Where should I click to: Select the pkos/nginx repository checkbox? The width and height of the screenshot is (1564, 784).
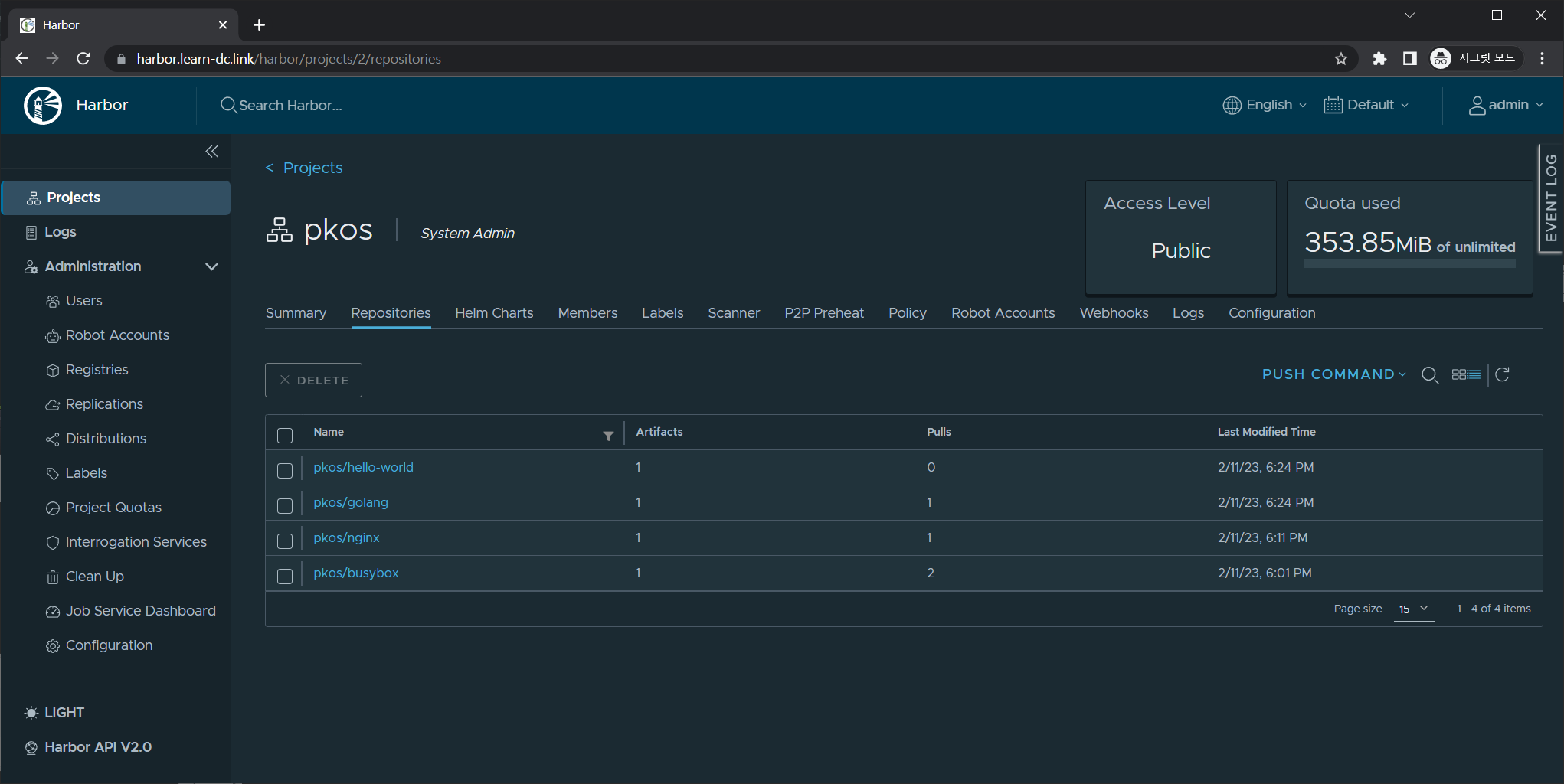coord(285,541)
